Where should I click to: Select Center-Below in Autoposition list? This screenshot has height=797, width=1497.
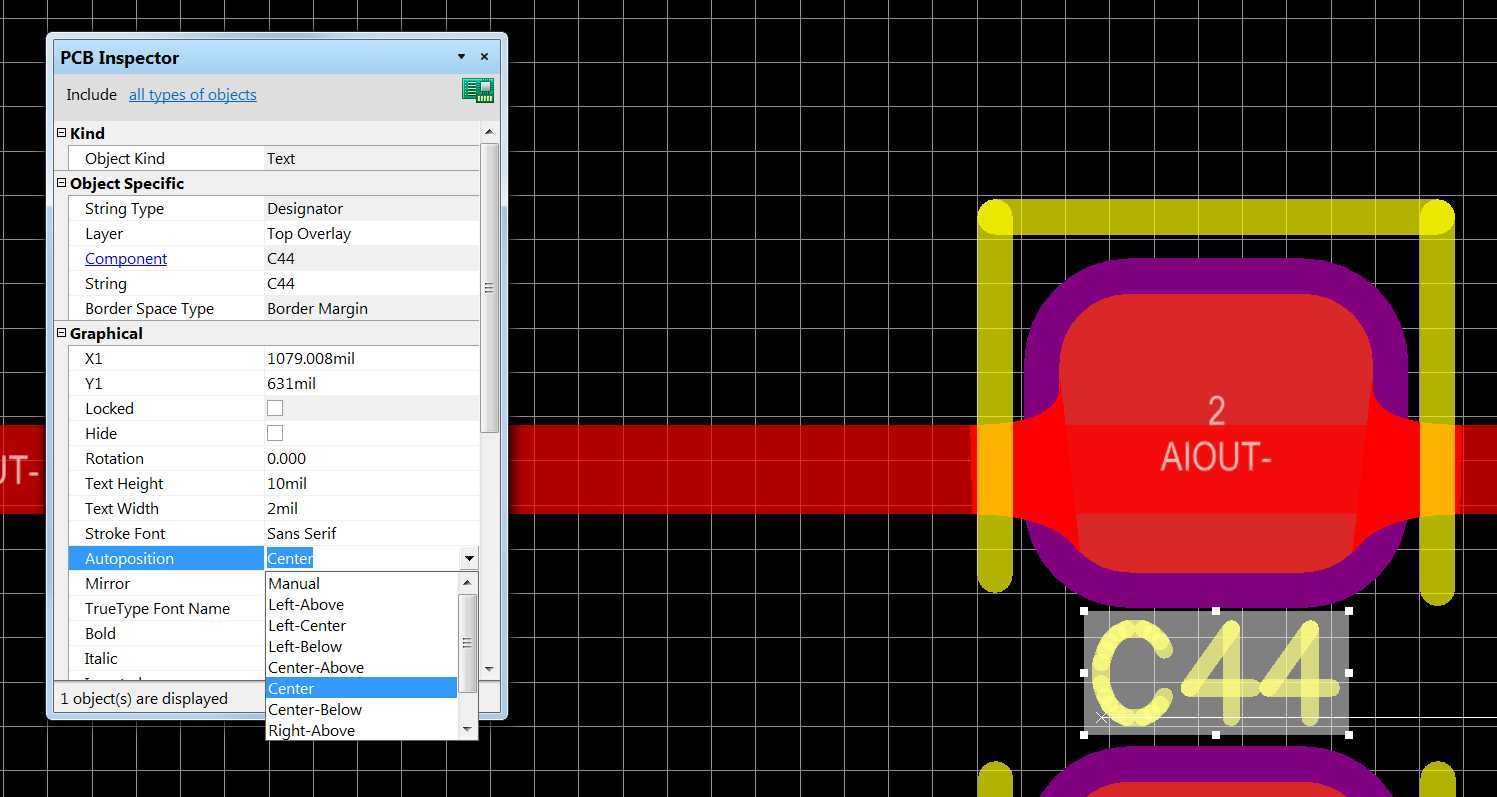[x=361, y=709]
